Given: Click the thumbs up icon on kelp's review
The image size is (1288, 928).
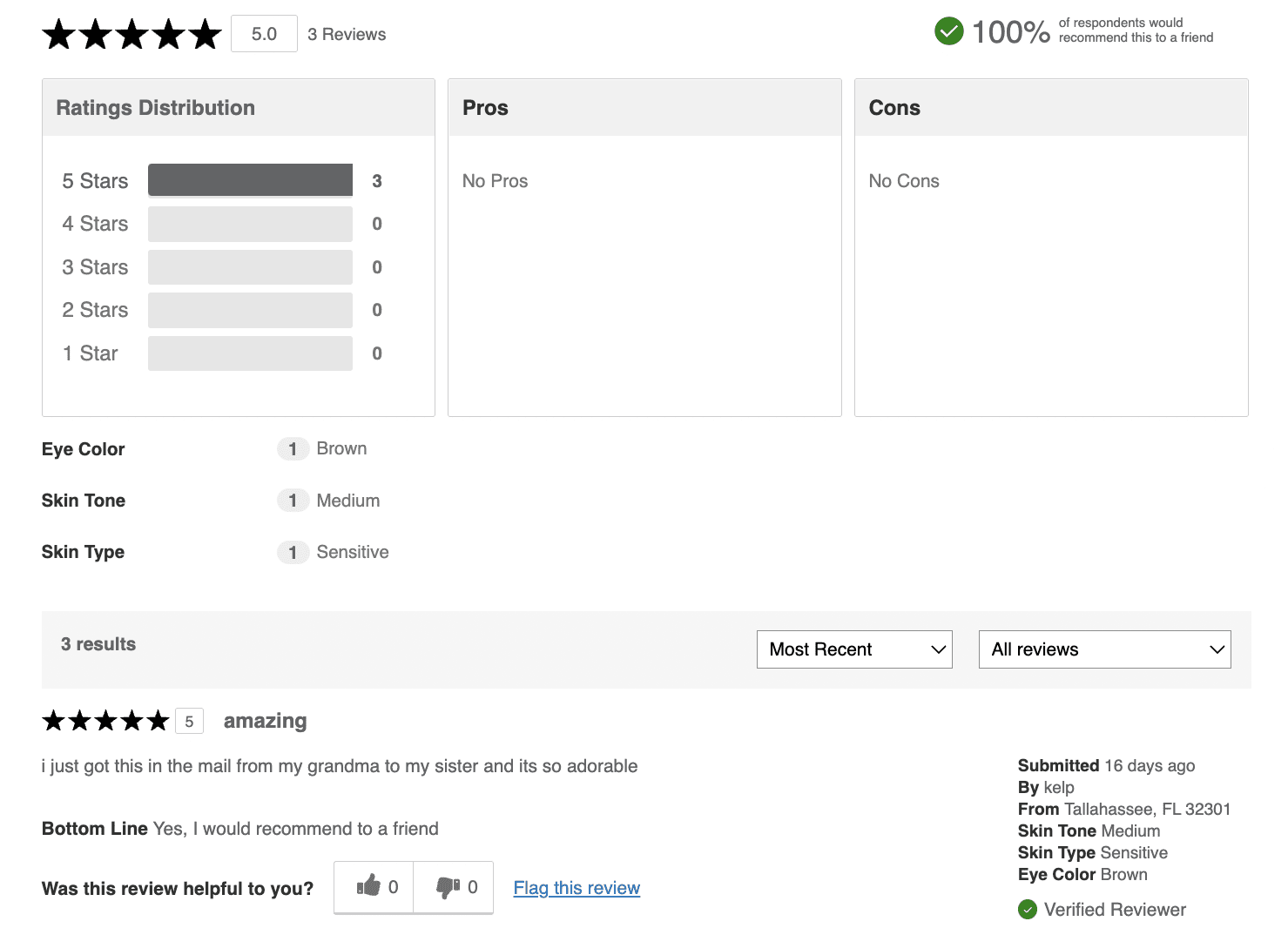Looking at the screenshot, I should point(368,887).
